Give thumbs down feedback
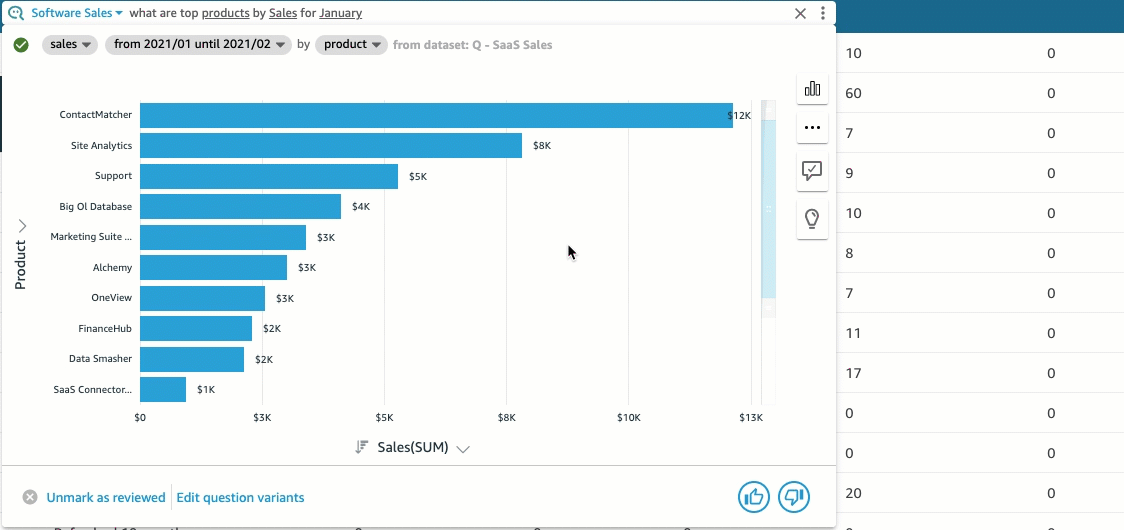Screen dimensions: 1124x530 point(794,497)
